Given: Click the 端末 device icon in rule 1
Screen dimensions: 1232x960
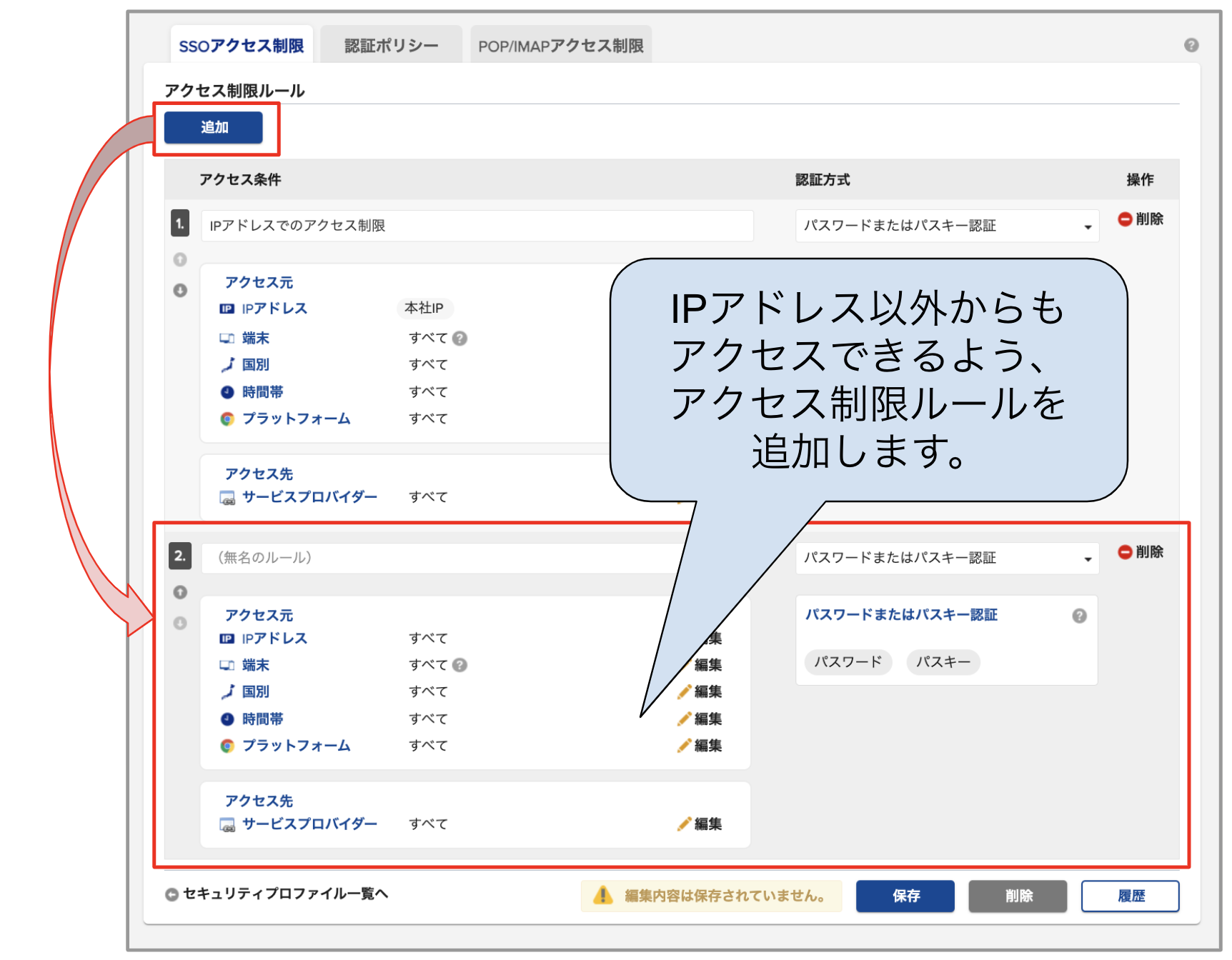Looking at the screenshot, I should coord(227,338).
